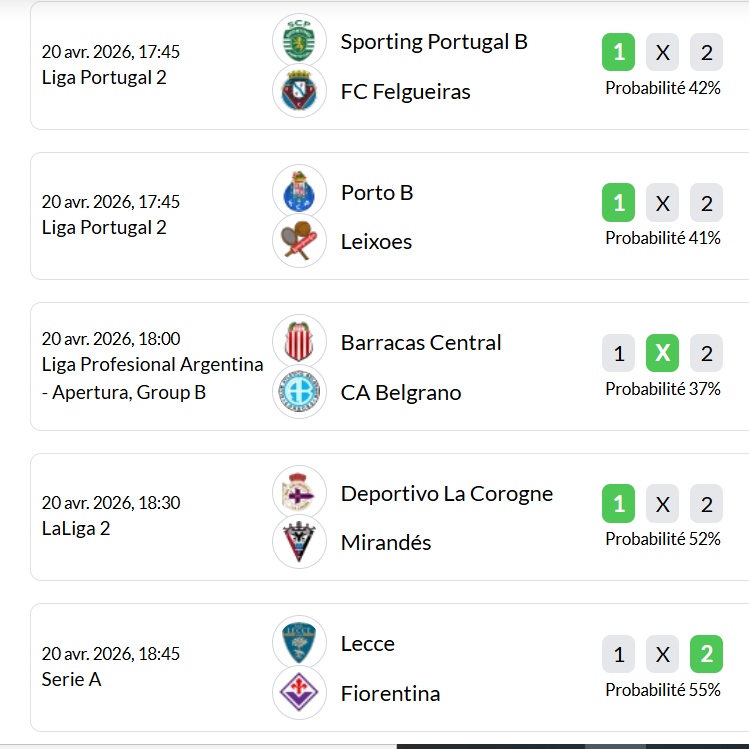Click the Porto B team logo
This screenshot has width=749, height=749.
click(x=299, y=191)
